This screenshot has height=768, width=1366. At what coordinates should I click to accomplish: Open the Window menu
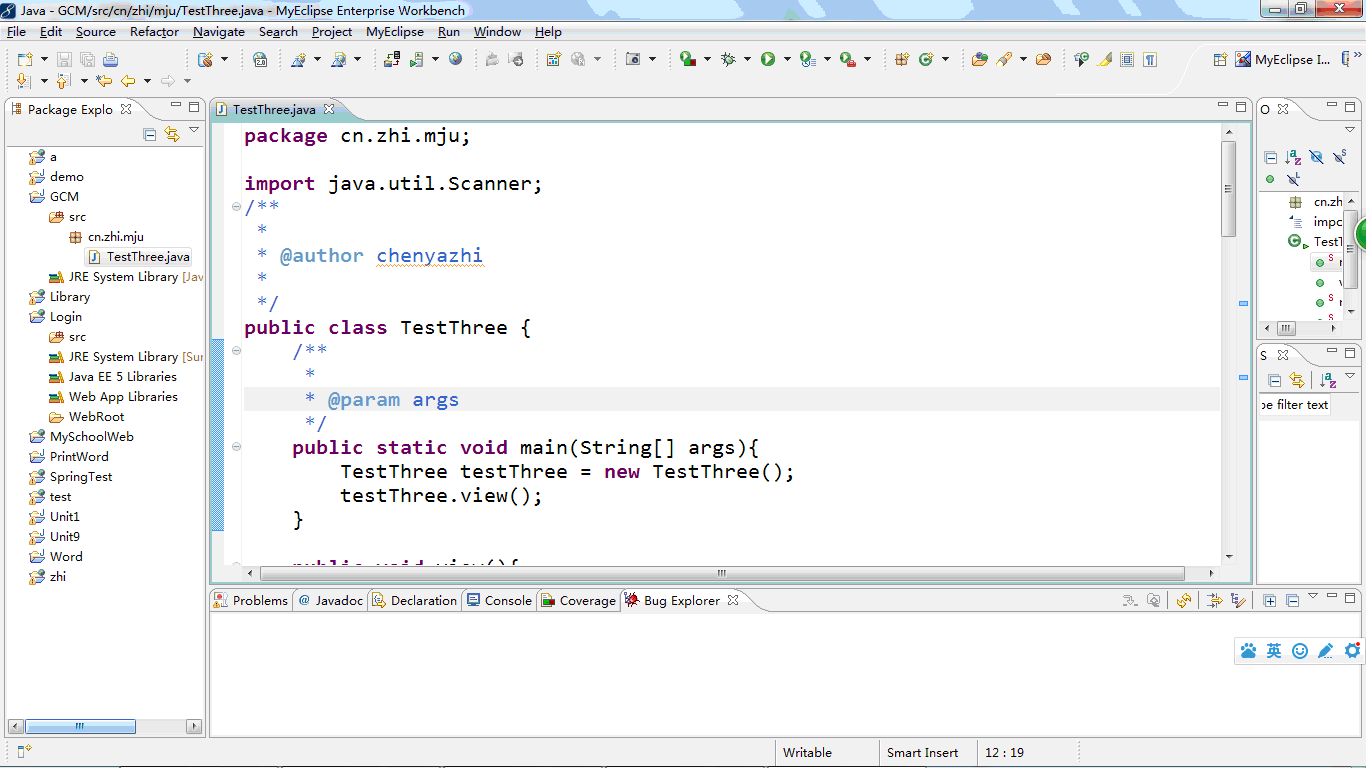pyautogui.click(x=497, y=31)
